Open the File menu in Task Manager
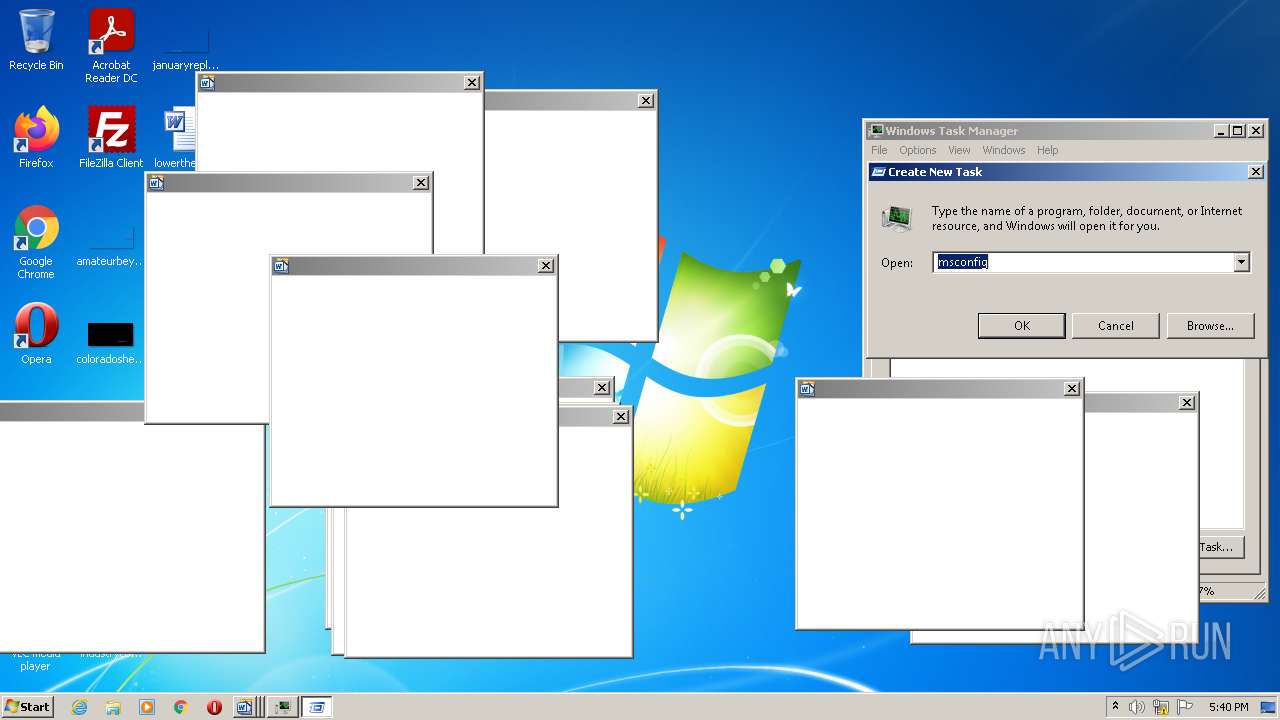Screen dimensions: 1280x720 [879, 150]
